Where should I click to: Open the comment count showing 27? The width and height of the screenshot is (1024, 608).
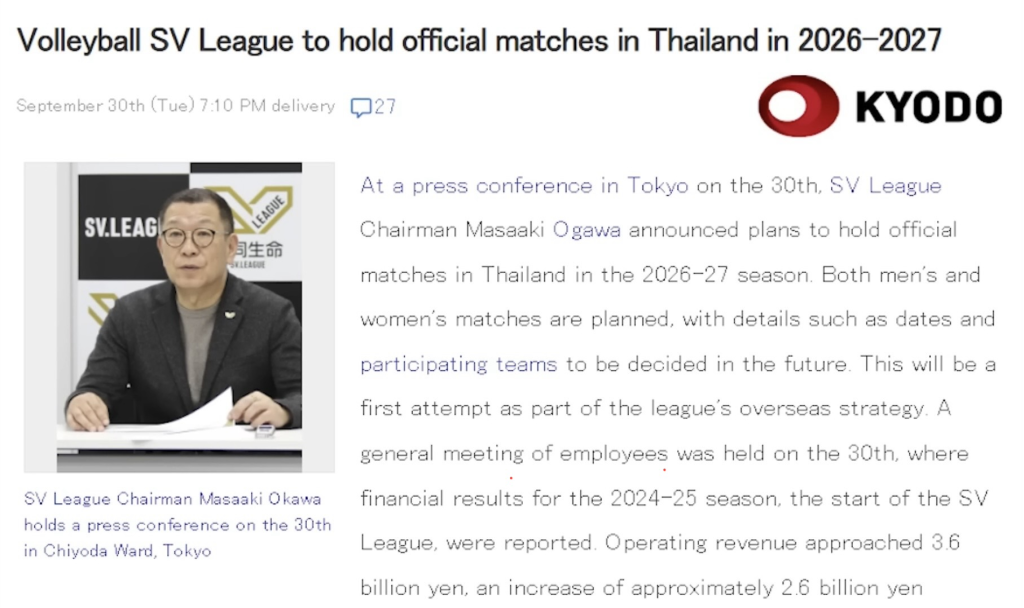pos(385,107)
